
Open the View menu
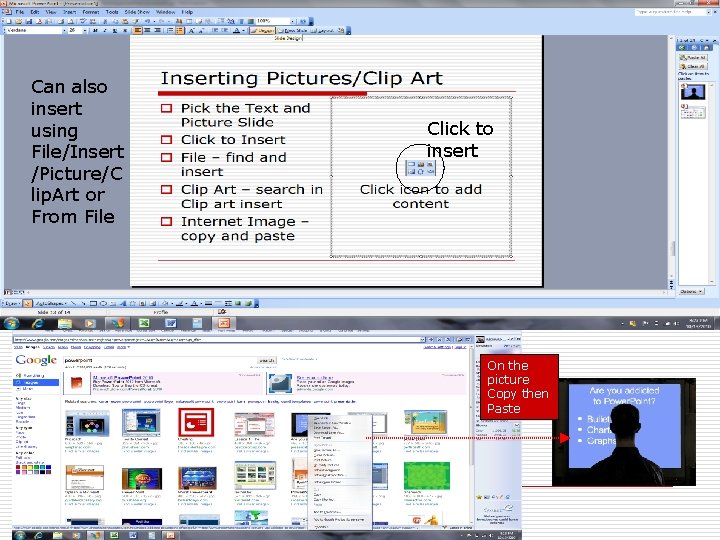[x=51, y=12]
